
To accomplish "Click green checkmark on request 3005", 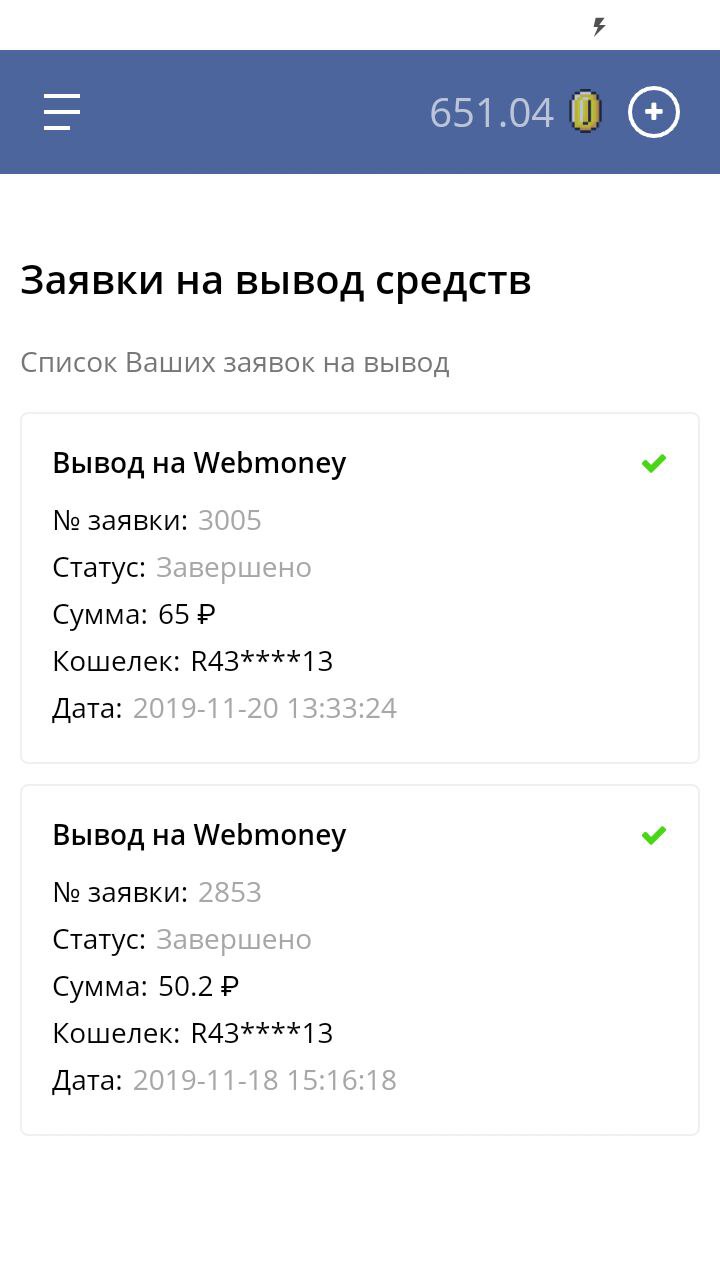I will coord(654,463).
